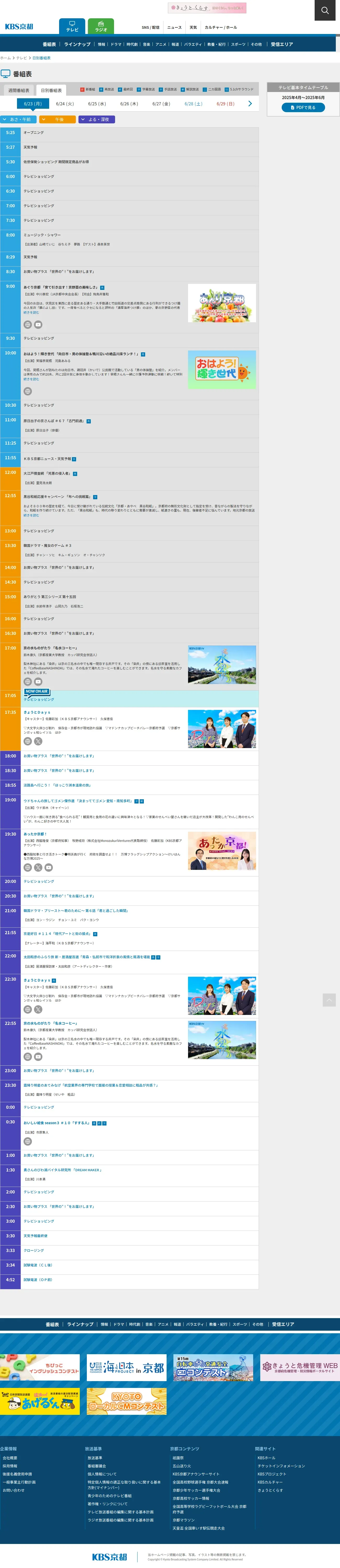Image resolution: width=340 pixels, height=1568 pixels.
Task: Expand the よる・深夜 time section
Action: click(96, 119)
